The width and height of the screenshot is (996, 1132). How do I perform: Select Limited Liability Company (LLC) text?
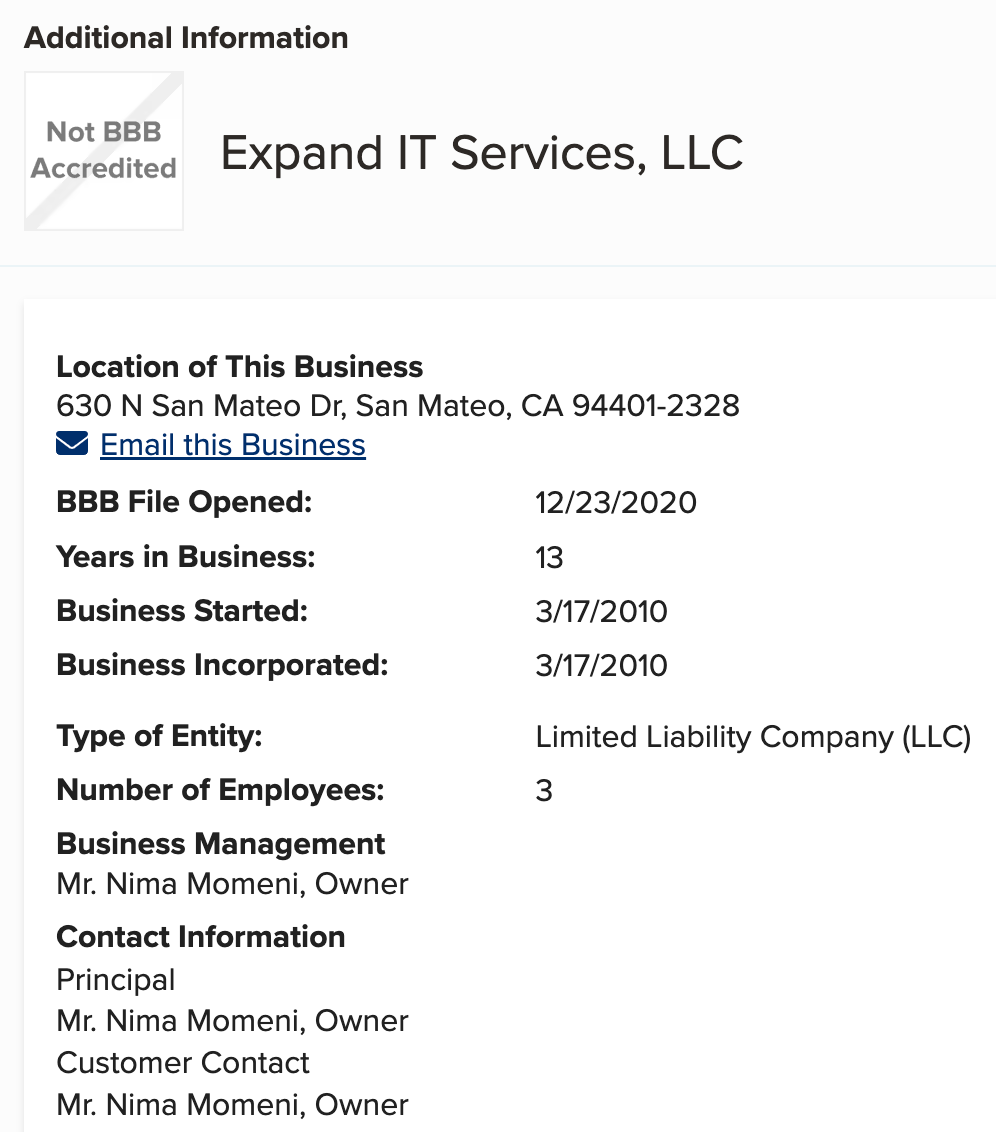pos(753,737)
